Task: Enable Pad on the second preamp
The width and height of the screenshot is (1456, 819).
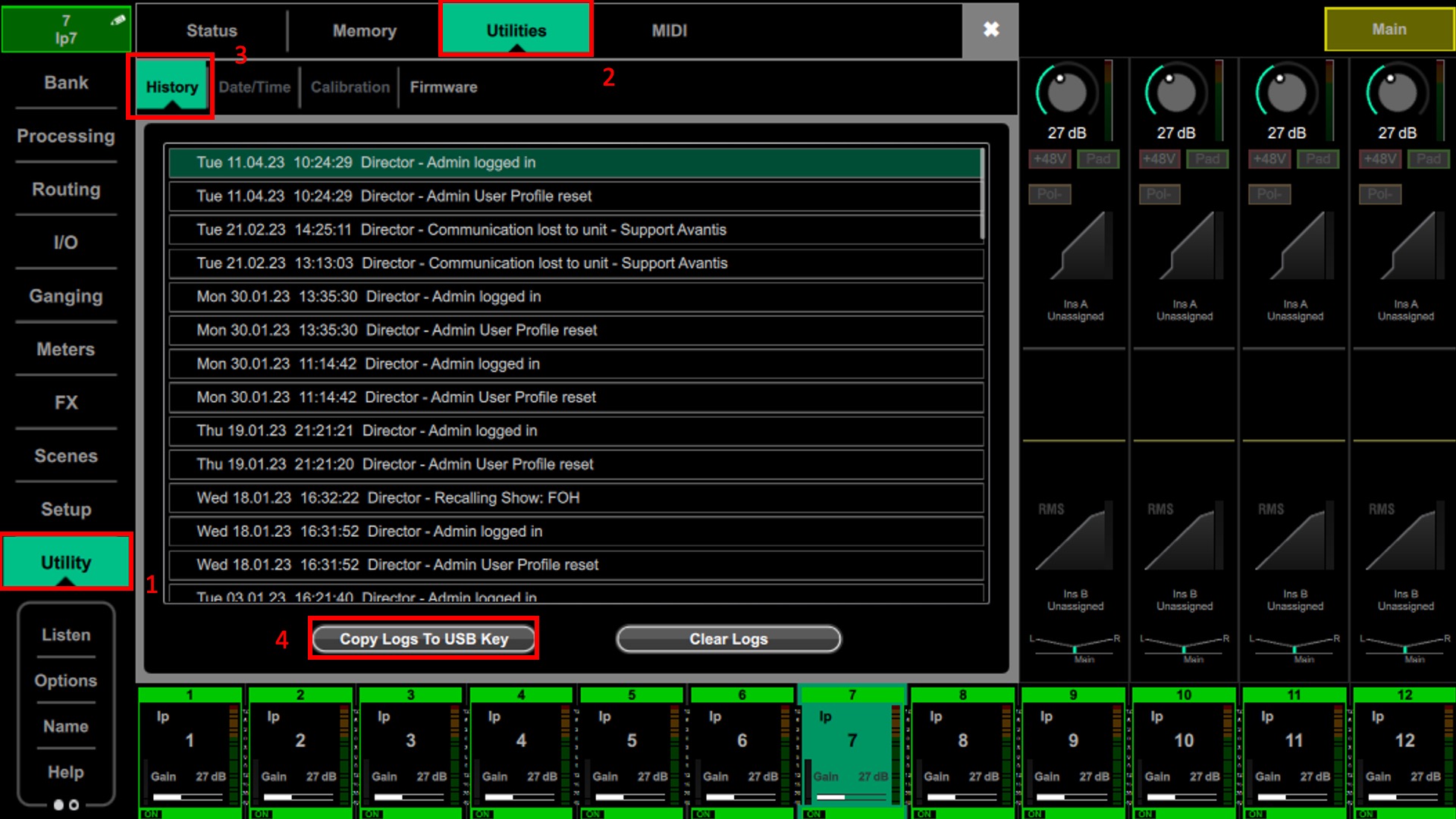Action: tap(1207, 158)
